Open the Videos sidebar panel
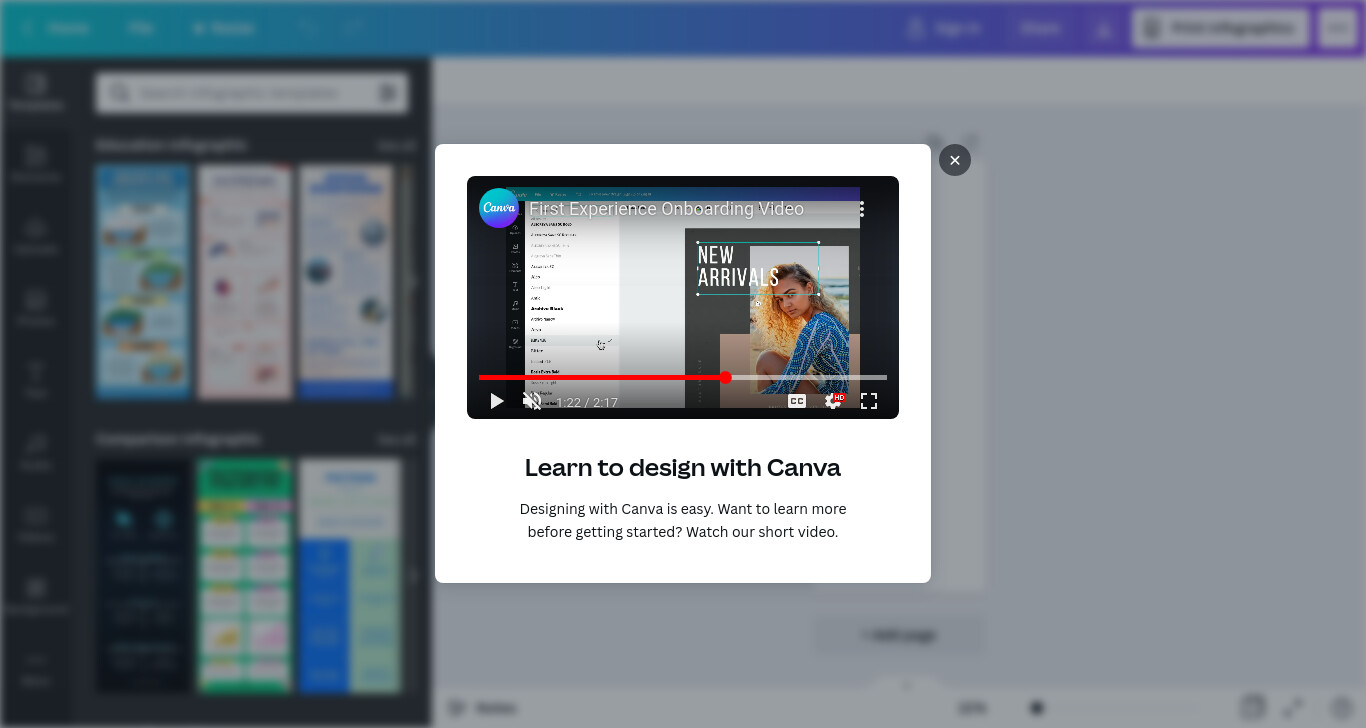The width and height of the screenshot is (1366, 728). coord(36,524)
